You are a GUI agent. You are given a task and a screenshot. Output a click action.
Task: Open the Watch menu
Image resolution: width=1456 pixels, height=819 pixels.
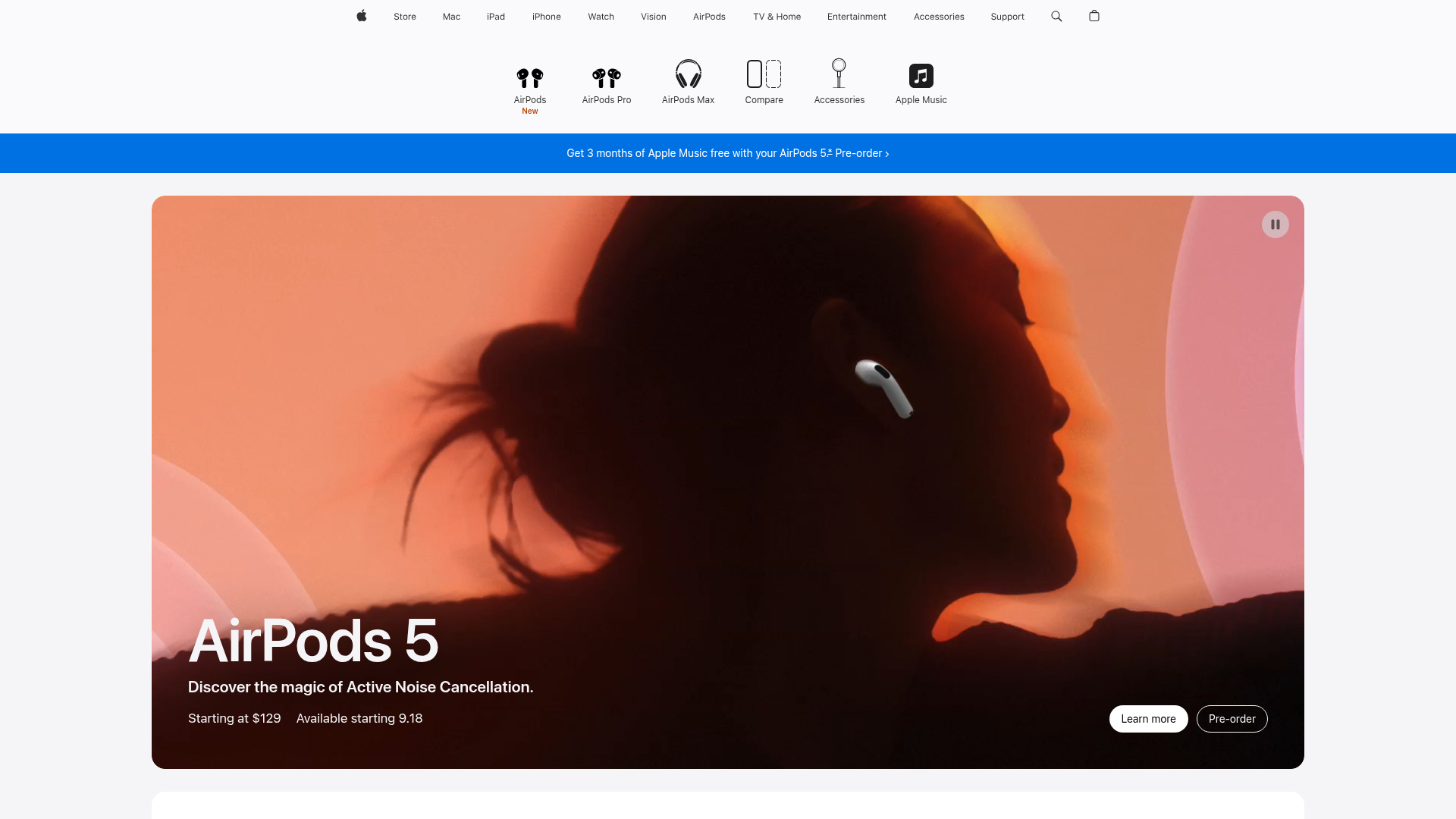tap(601, 17)
